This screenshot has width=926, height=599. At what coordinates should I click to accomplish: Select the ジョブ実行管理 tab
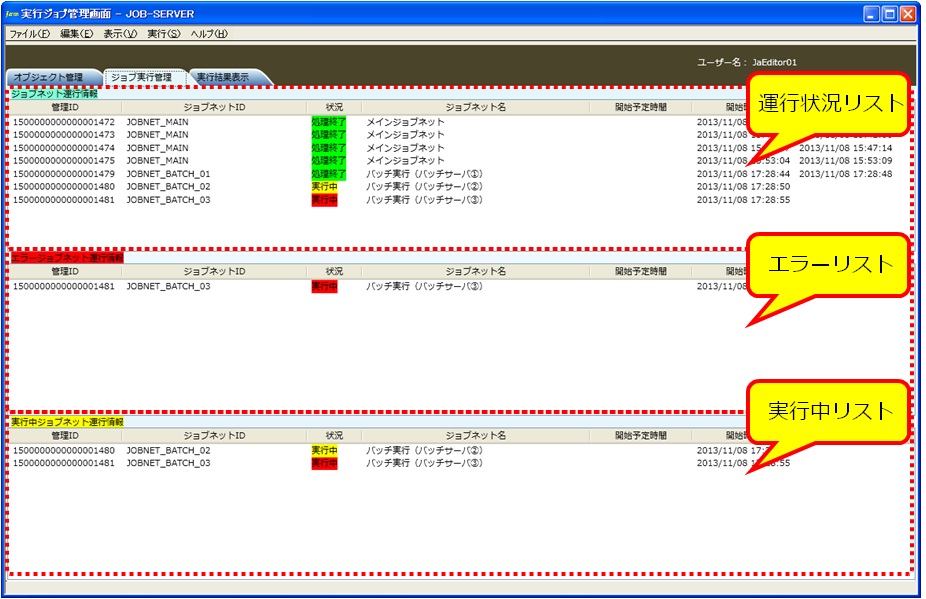click(x=141, y=77)
